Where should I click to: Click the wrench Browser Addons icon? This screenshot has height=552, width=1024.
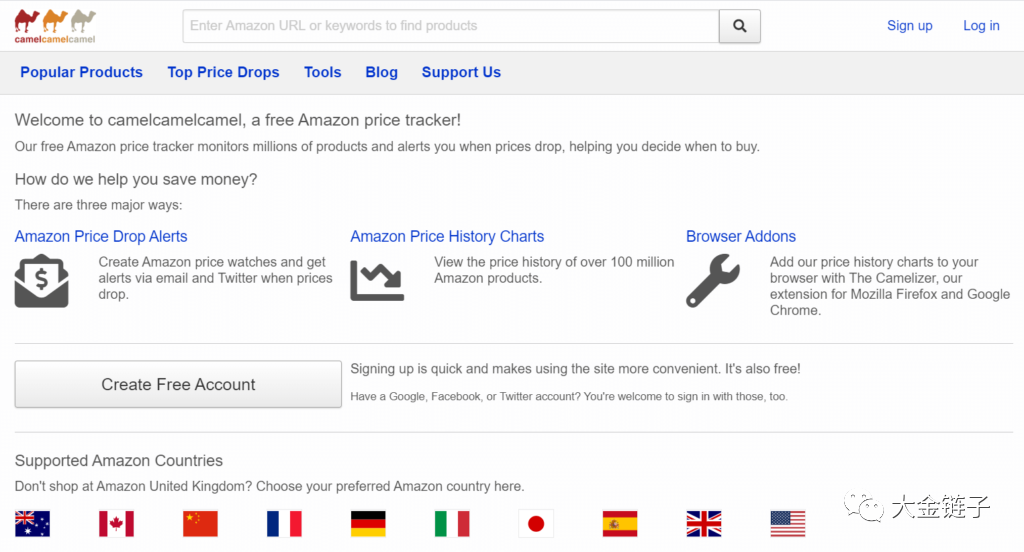coord(713,281)
